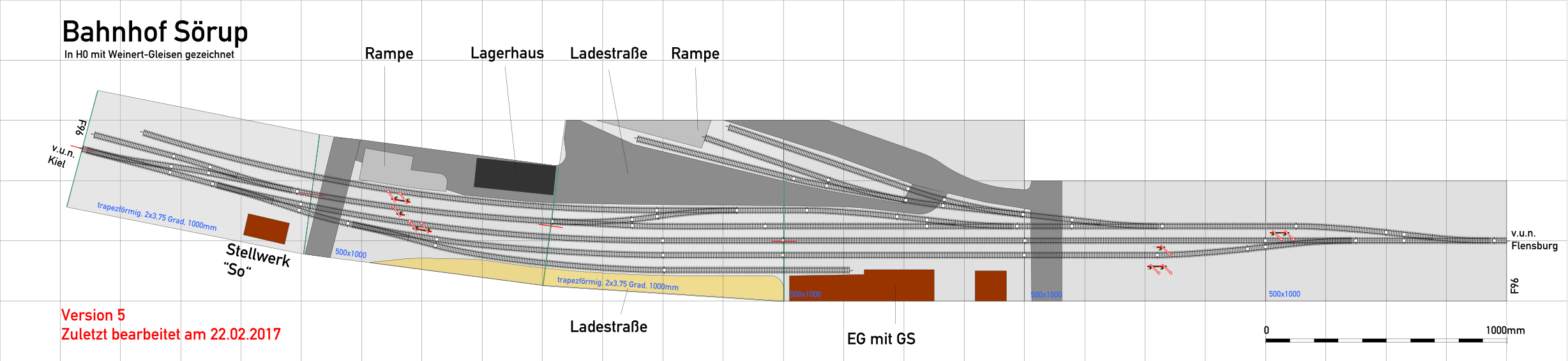Click the large brown EG station building
Screen dimensions: 1568x361
coord(862,287)
